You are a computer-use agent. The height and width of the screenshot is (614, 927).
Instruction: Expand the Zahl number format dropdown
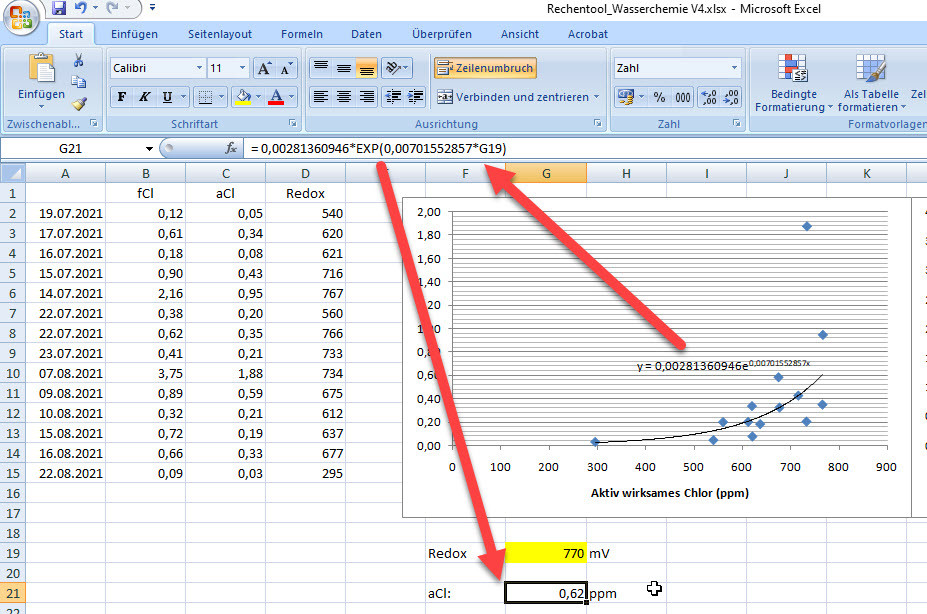pyautogui.click(x=735, y=69)
